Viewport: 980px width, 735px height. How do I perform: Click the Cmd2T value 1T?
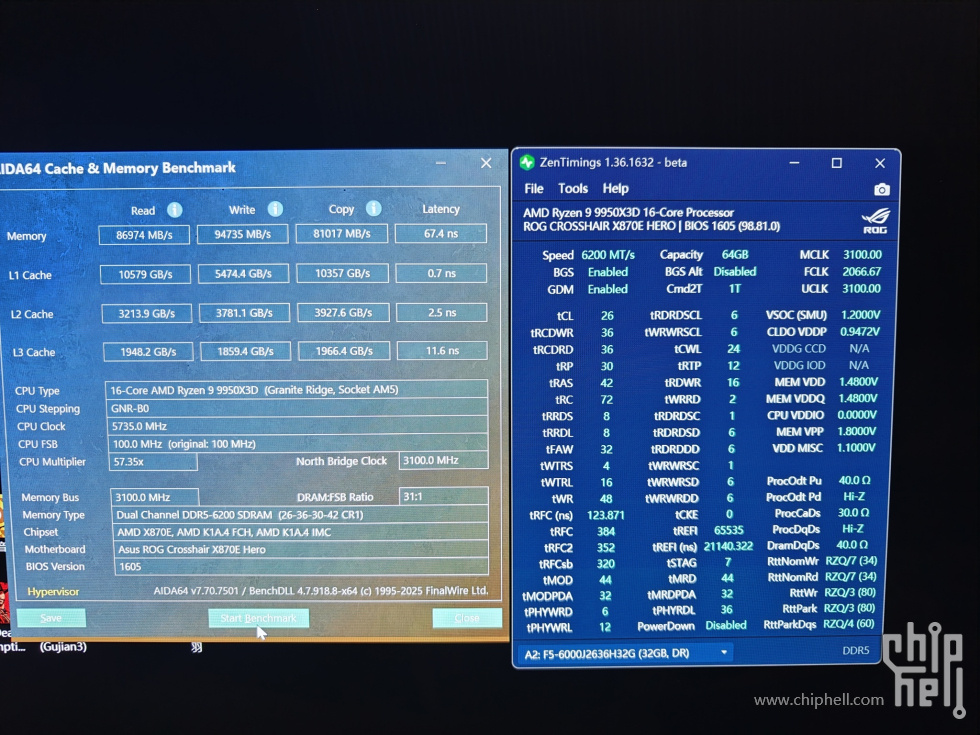pyautogui.click(x=734, y=288)
